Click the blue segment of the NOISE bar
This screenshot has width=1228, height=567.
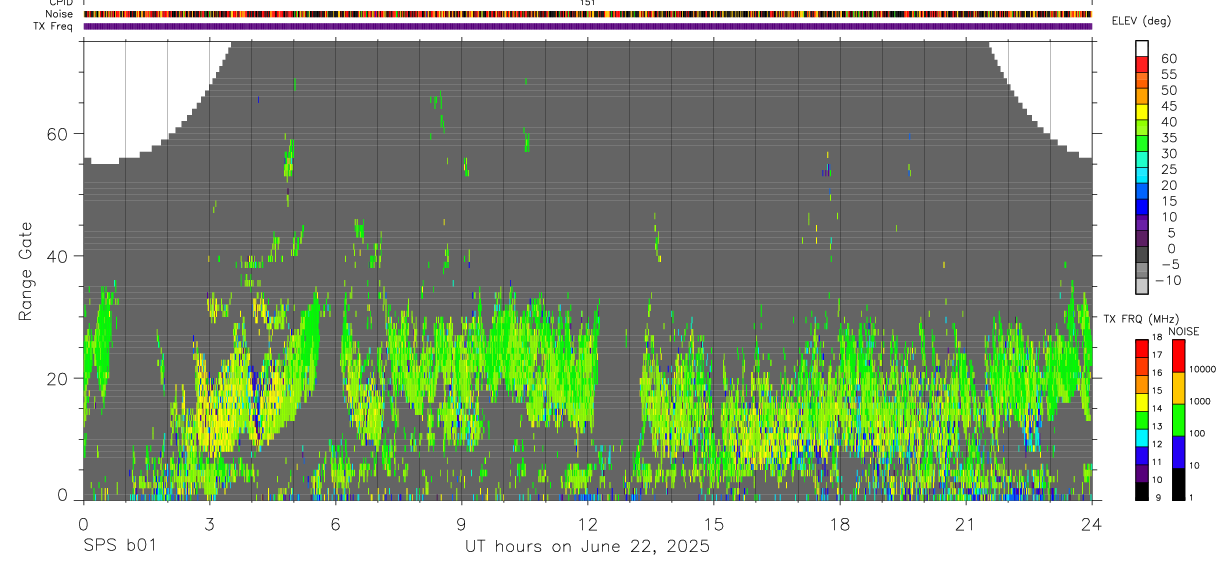[1179, 452]
